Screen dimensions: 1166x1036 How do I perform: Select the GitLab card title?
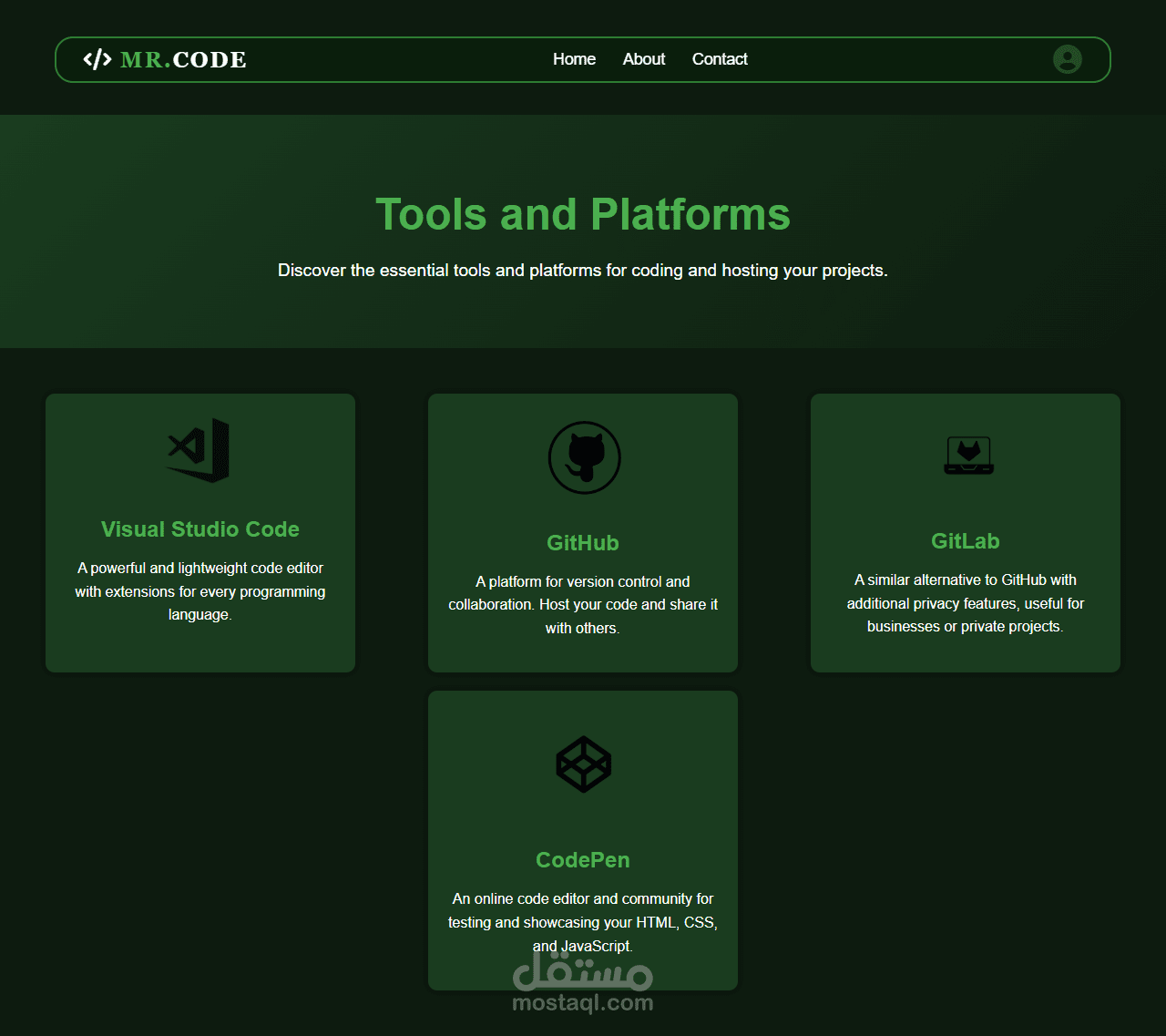coord(966,541)
